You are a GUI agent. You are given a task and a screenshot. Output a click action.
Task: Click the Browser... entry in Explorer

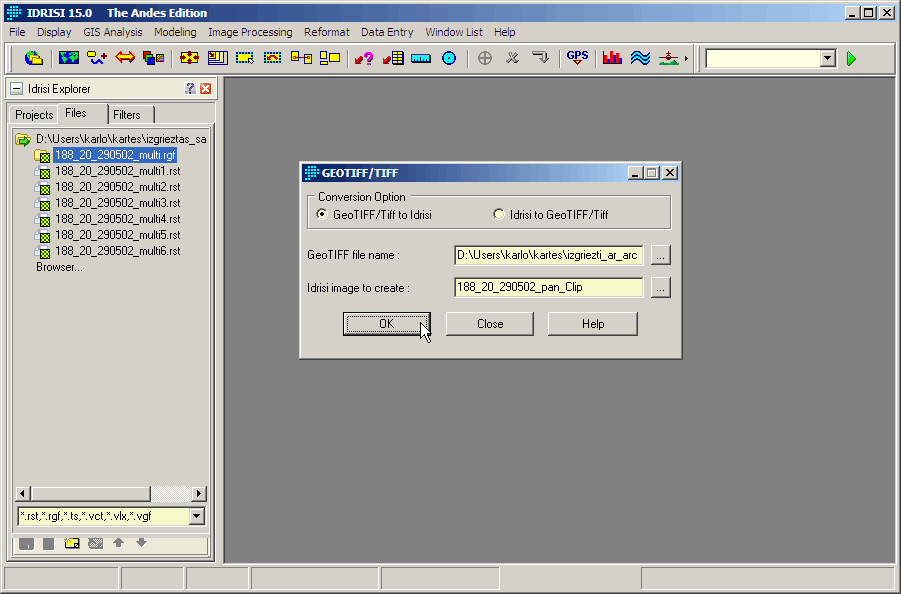pos(59,267)
